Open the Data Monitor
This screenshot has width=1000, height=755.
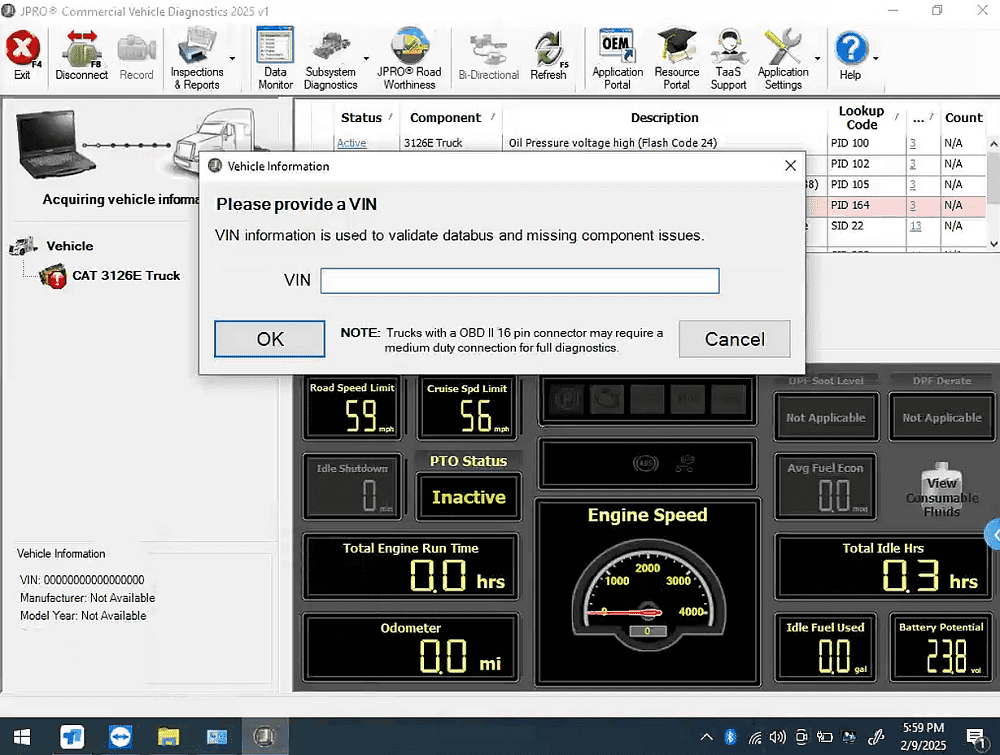[x=275, y=59]
